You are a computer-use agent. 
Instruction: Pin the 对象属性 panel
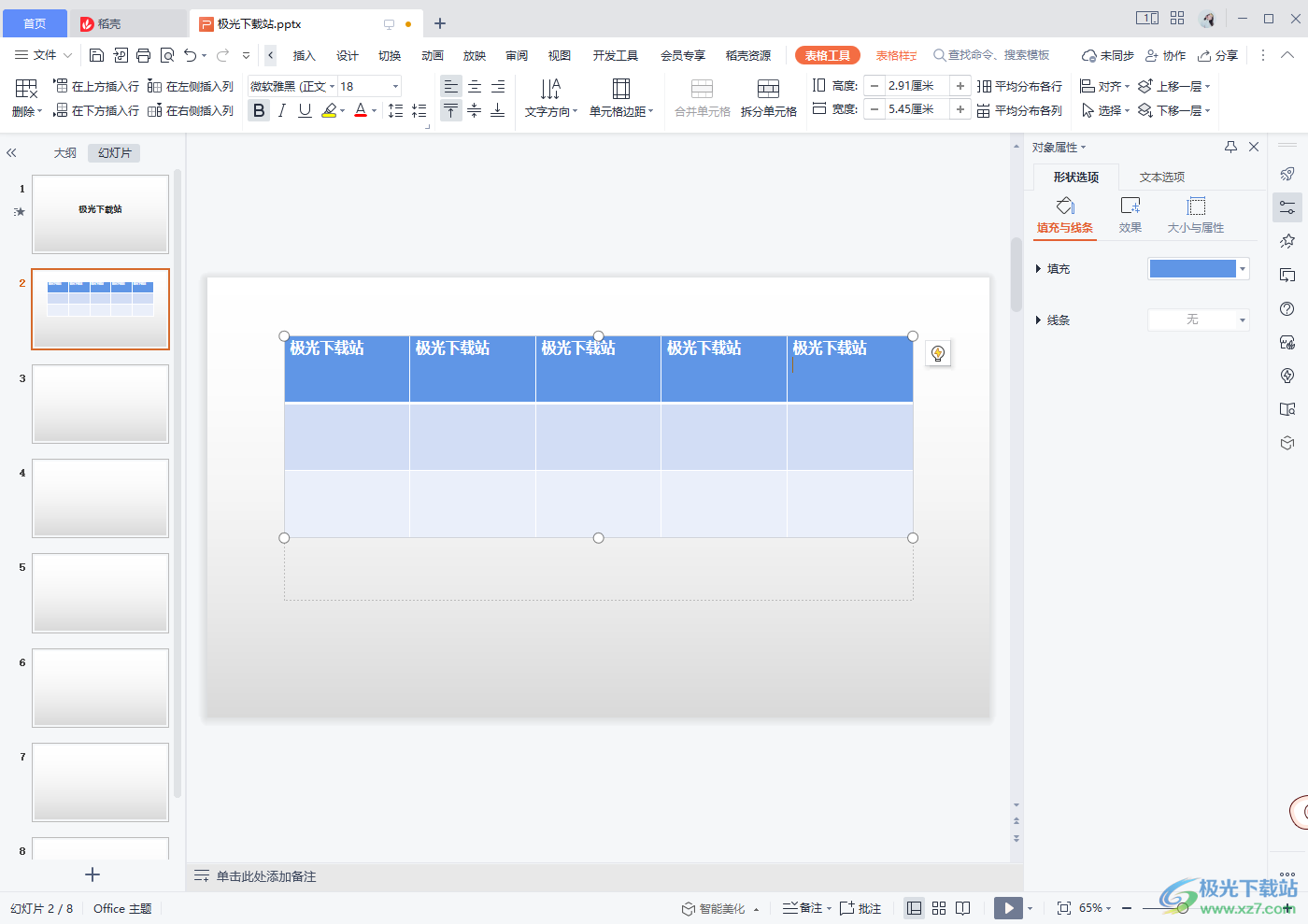point(1230,147)
